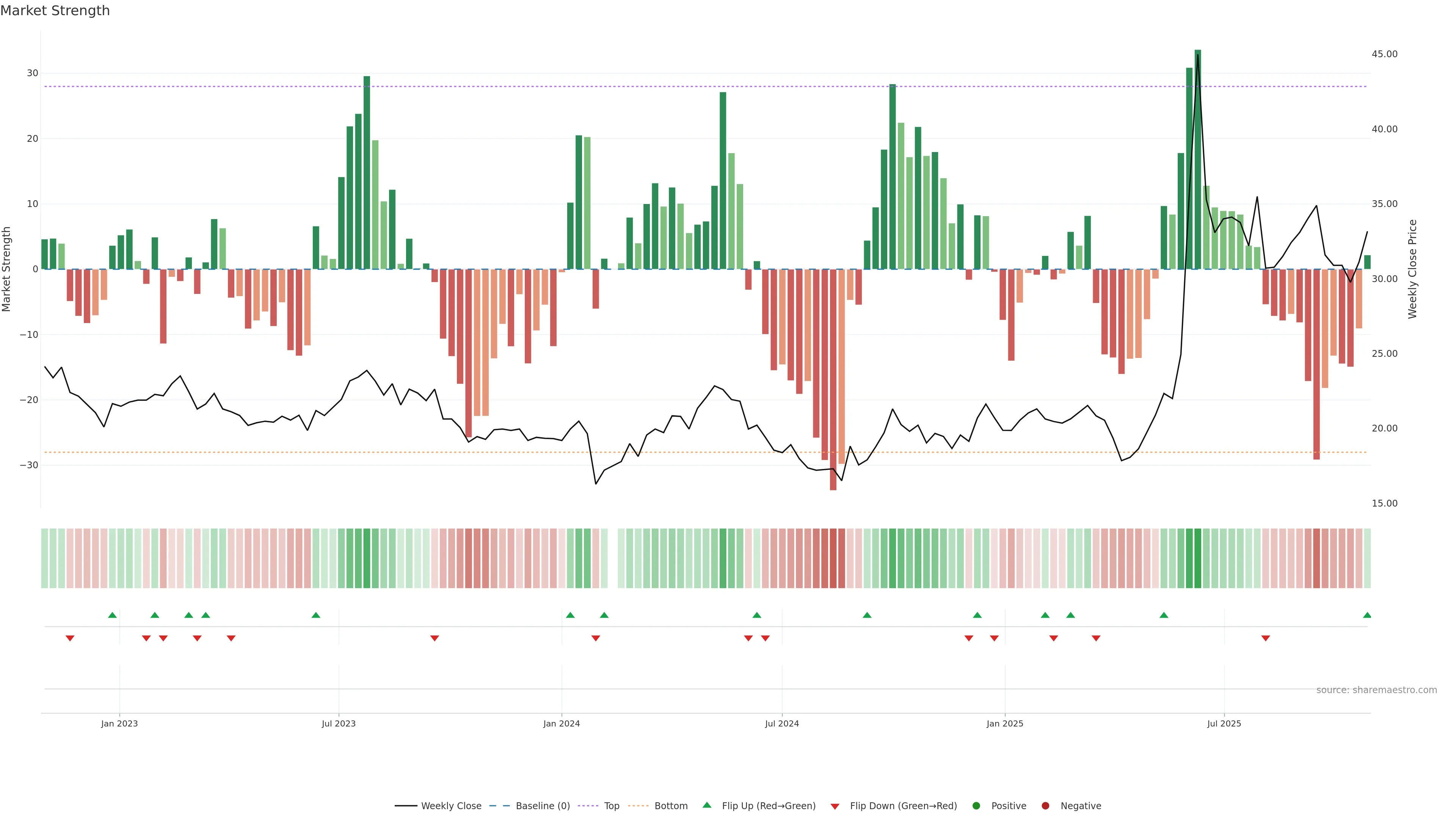1456x819 pixels.
Task: Click the rightmost green flip-up triangle marker
Action: click(1367, 615)
